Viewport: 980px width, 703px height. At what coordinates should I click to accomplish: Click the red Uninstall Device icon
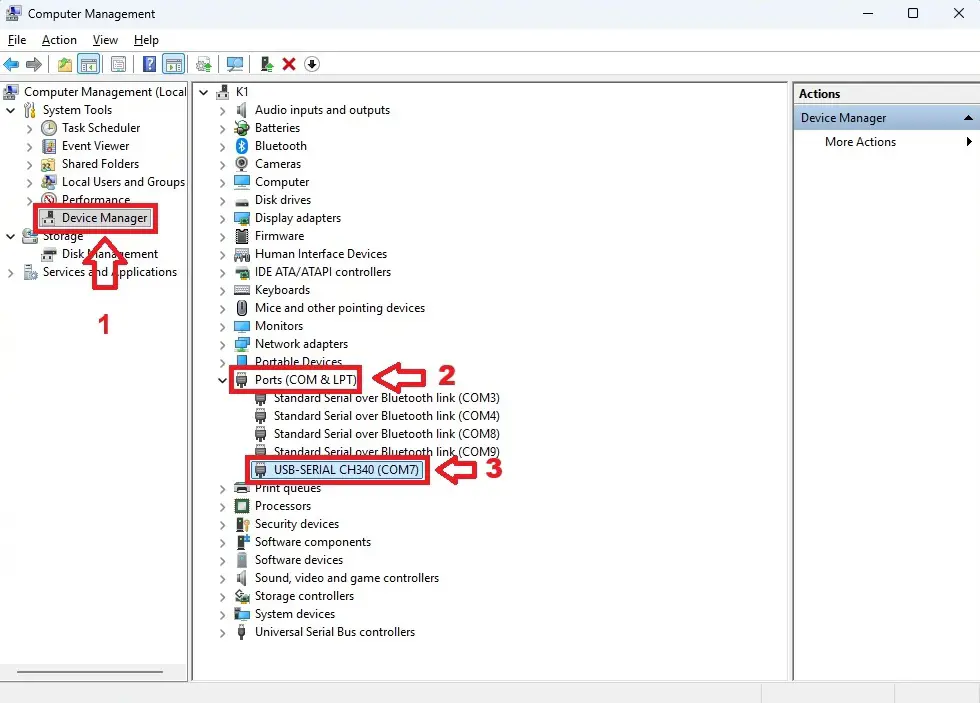tap(288, 63)
